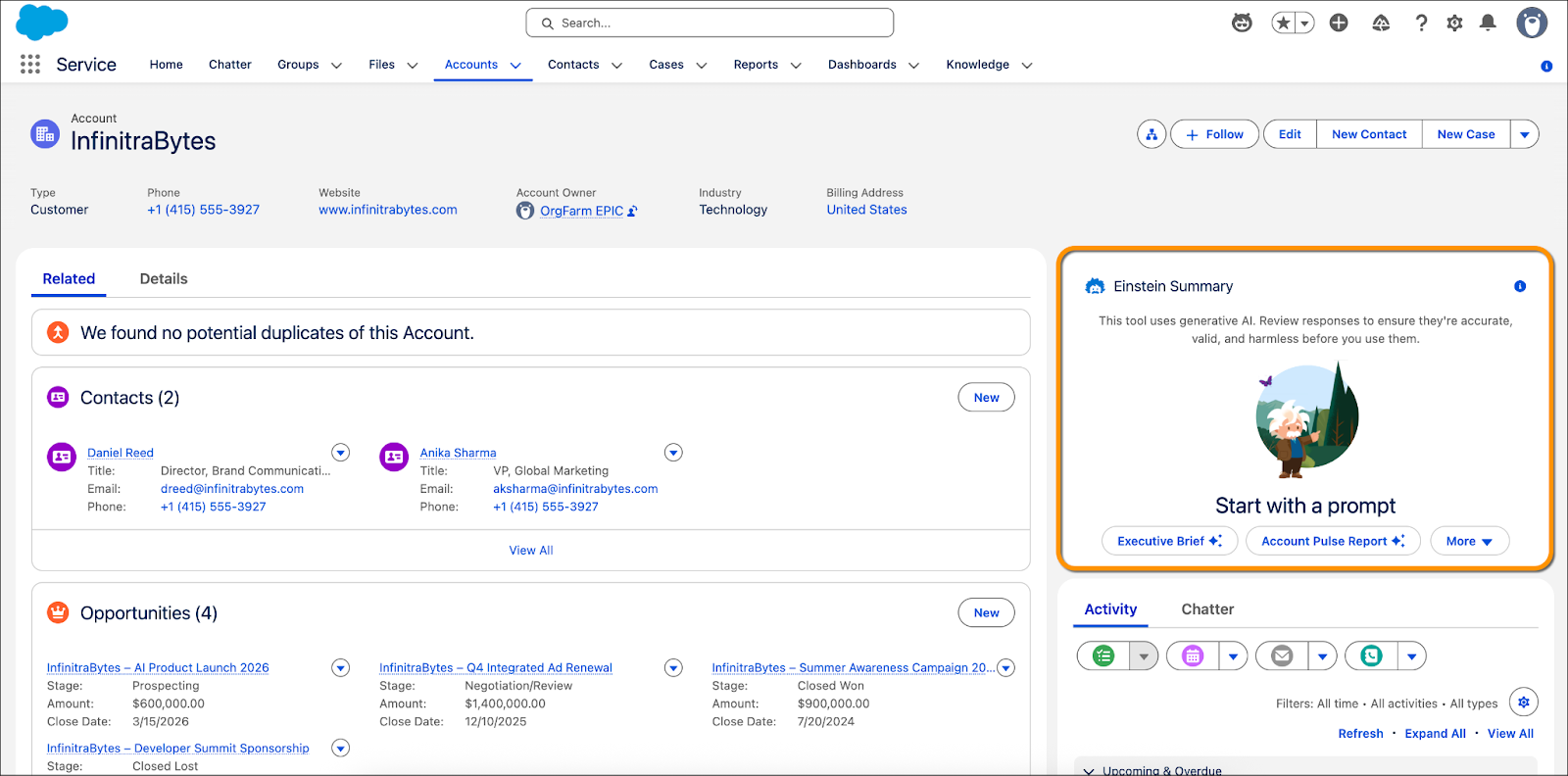
Task: Select the Related tab
Action: (x=69, y=279)
